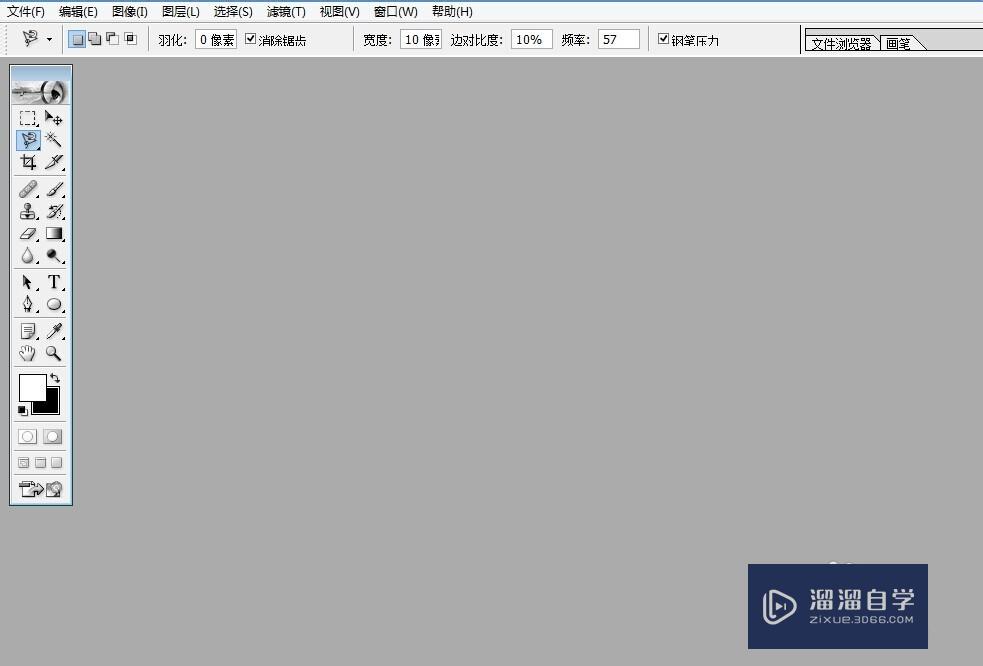Open the 选择(S) menu
The height and width of the screenshot is (666, 983).
click(x=233, y=12)
